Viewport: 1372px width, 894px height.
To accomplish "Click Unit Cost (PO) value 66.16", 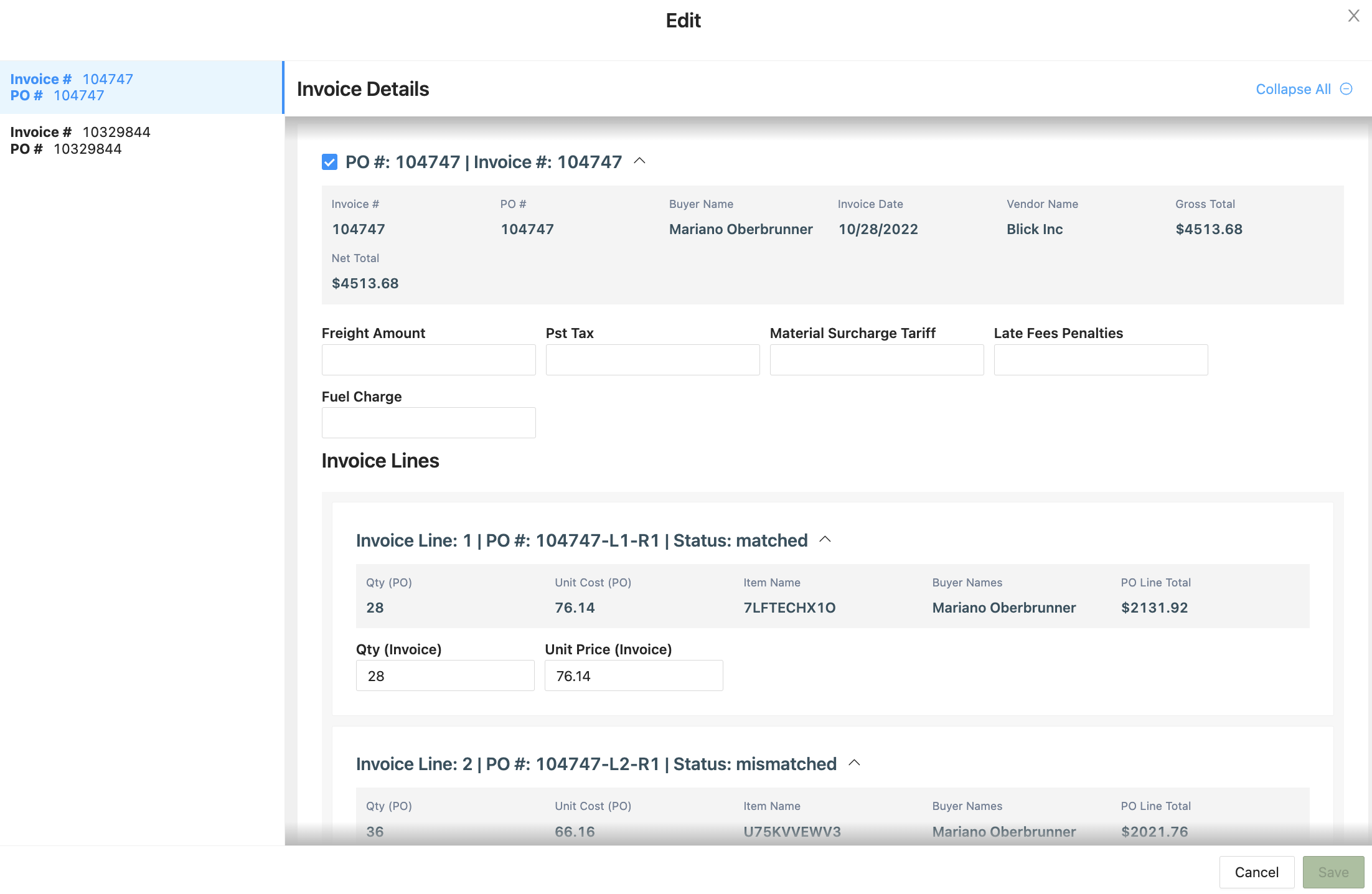I will point(575,832).
